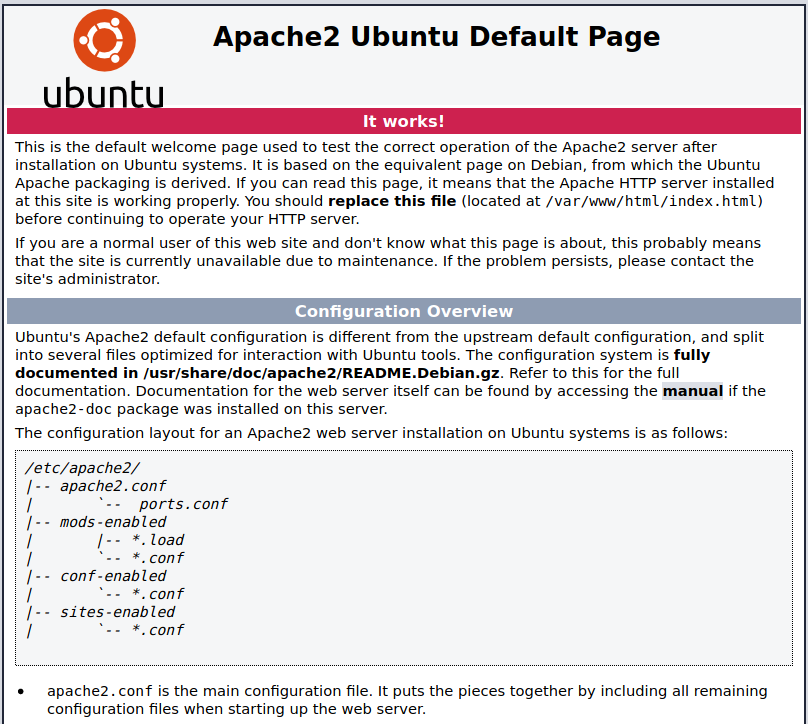Click the /var/www/html/index.html path text

[652, 201]
